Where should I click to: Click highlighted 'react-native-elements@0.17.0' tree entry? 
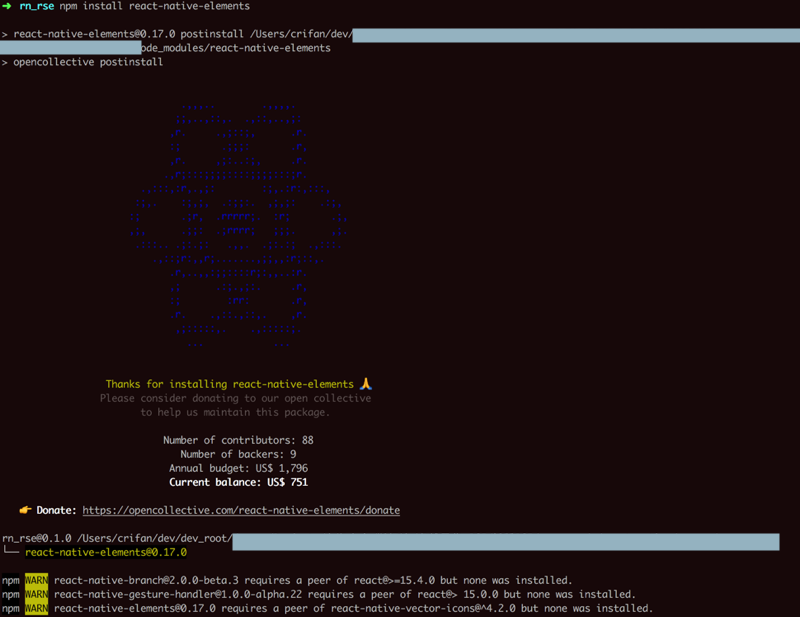pos(106,552)
